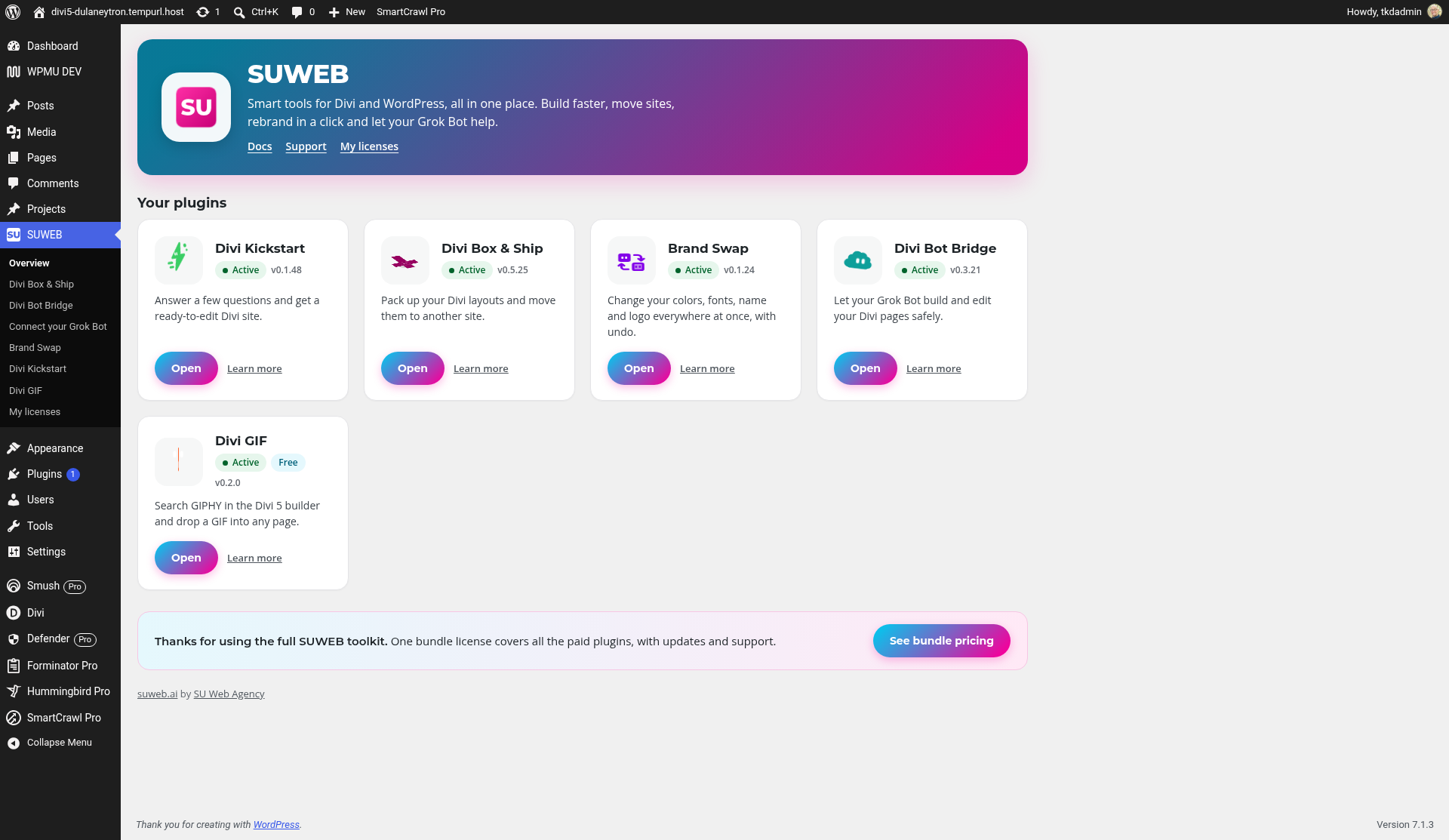Open the comments bubble in admin bar

click(303, 12)
